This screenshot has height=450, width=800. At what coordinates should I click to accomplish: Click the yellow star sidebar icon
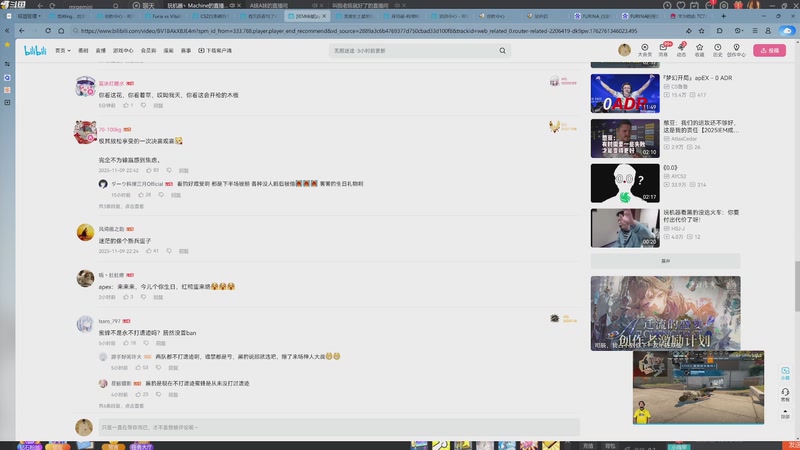tap(7, 44)
